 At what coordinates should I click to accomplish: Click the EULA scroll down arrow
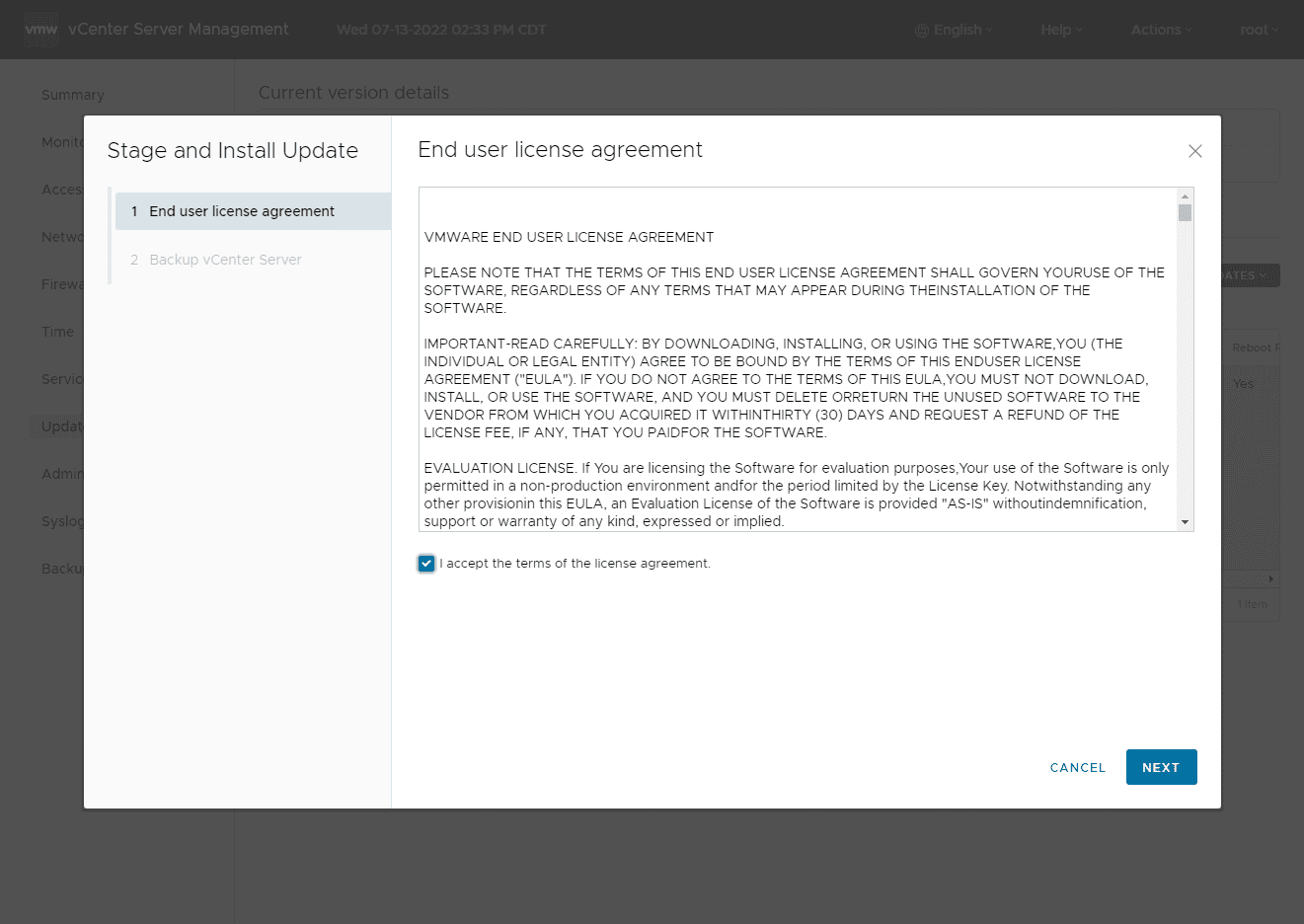tap(1185, 522)
